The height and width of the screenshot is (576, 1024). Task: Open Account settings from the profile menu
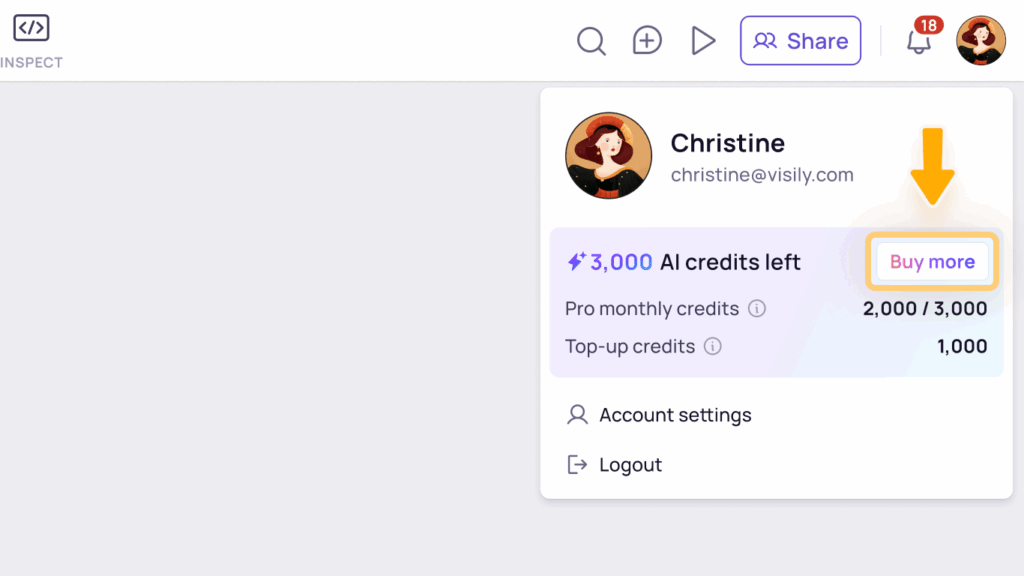[x=675, y=415]
